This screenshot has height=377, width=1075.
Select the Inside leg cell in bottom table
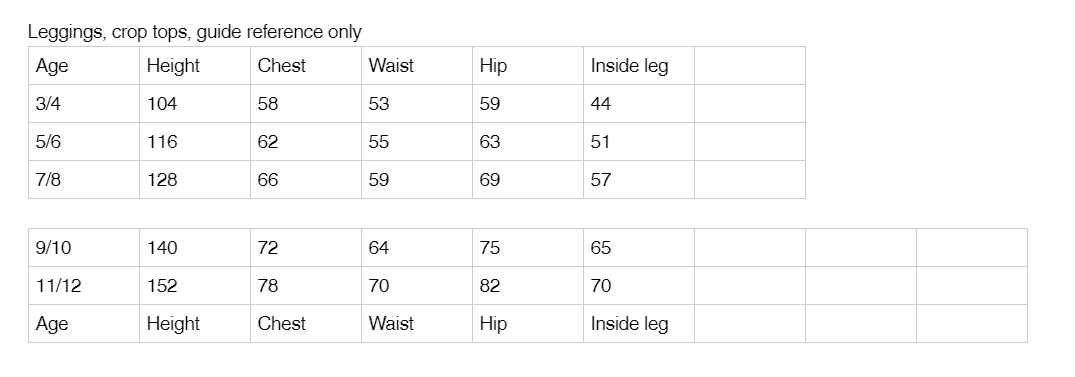tap(639, 324)
